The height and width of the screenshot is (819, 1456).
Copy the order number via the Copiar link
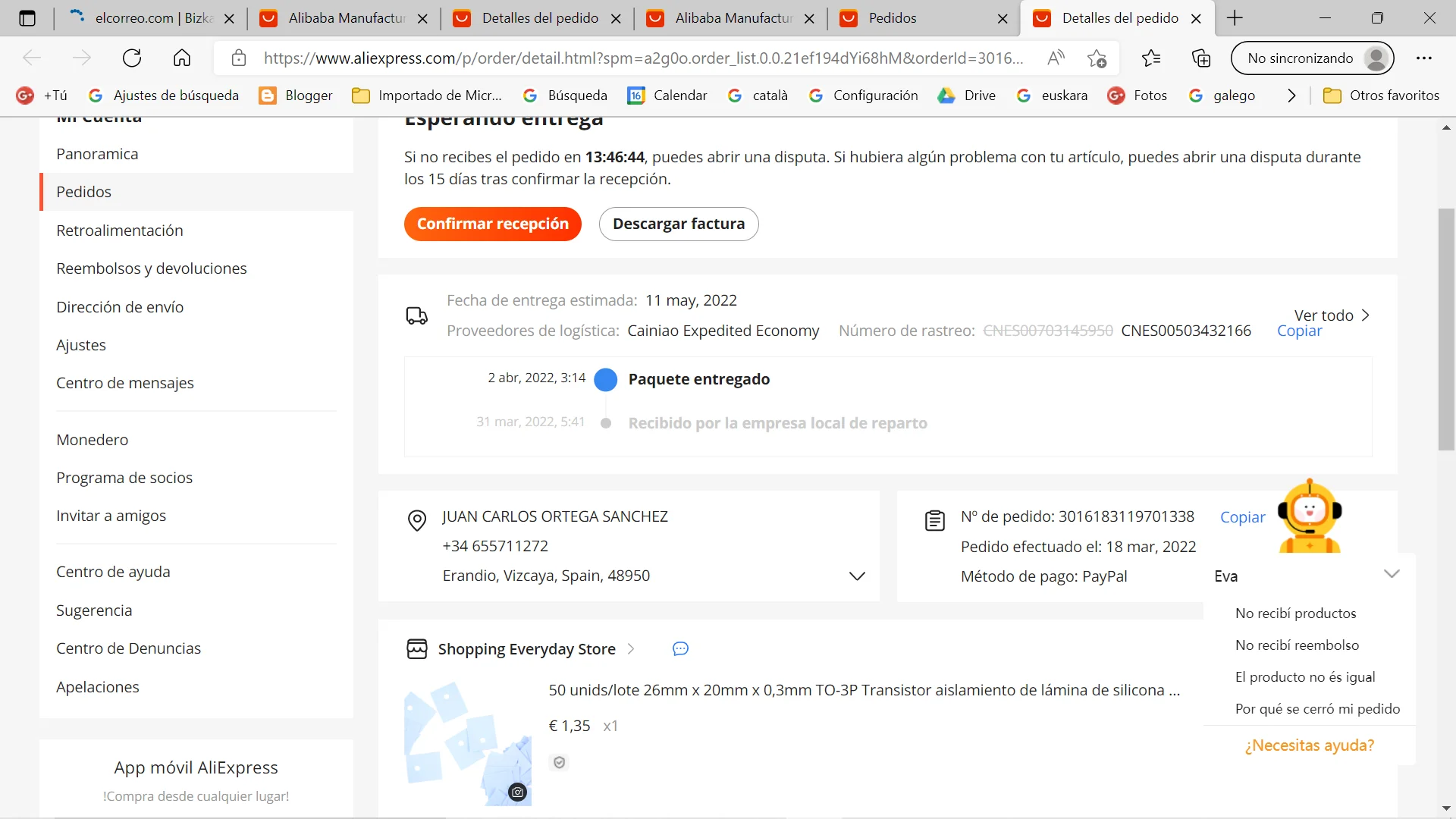tap(1242, 517)
